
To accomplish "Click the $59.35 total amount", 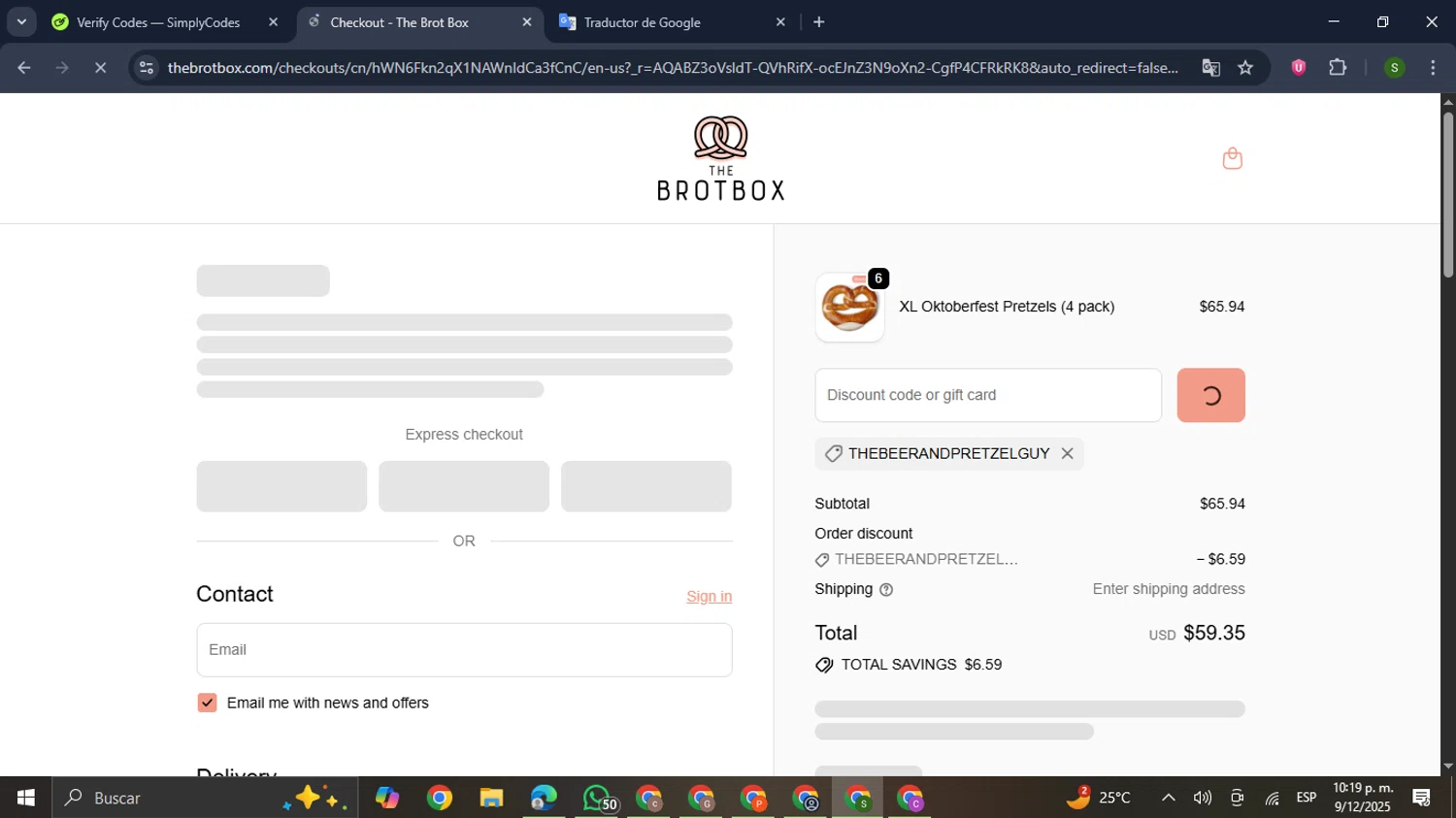I will click(x=1213, y=633).
